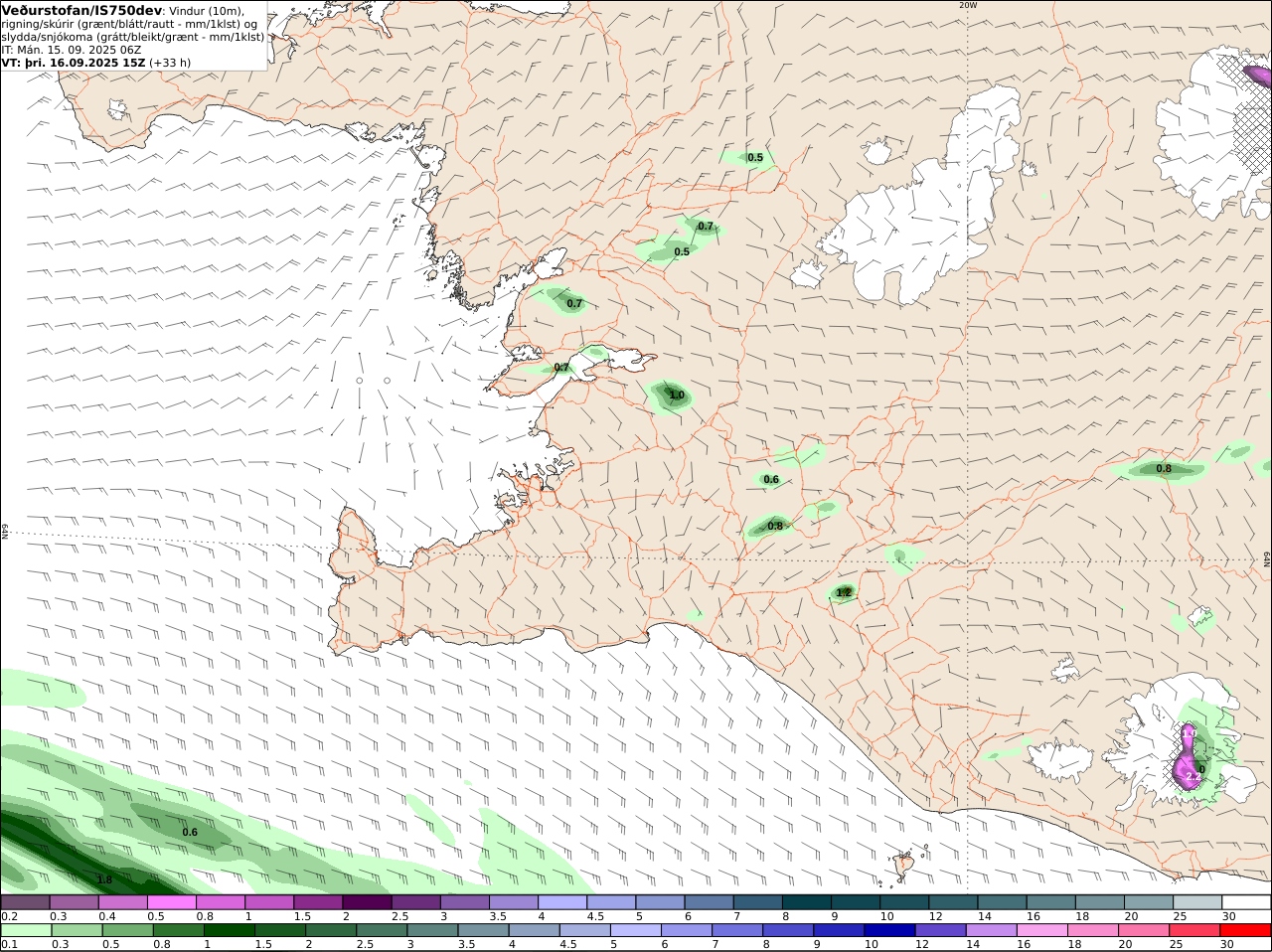Viewport: 1272px width, 952px height.
Task: Click the medium green 0.5 swatch in lower legend
Action: [x=127, y=930]
